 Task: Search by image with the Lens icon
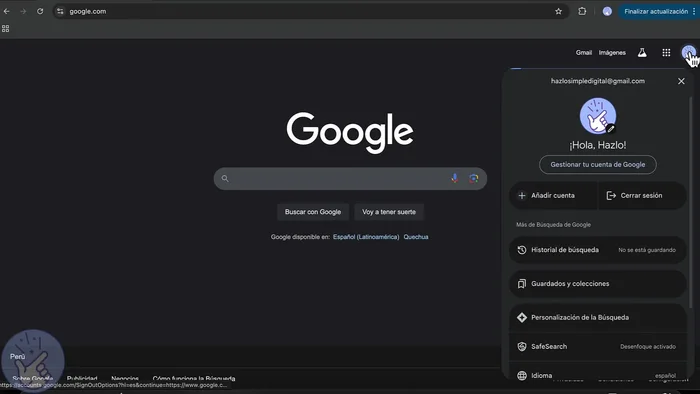click(474, 178)
